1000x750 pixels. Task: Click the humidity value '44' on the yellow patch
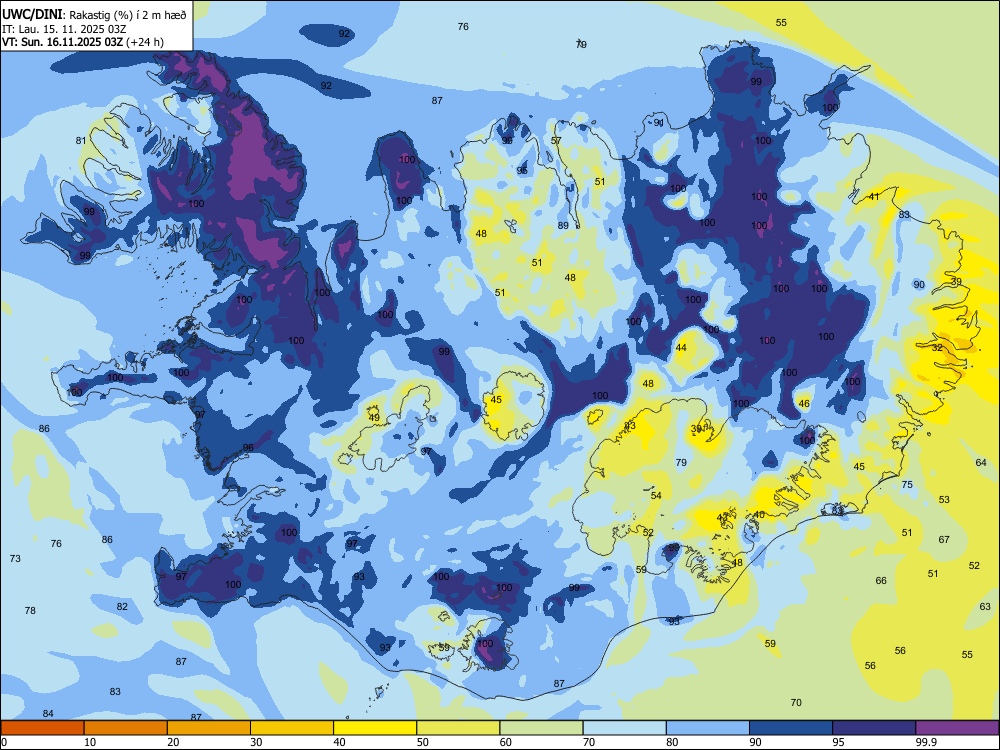pyautogui.click(x=681, y=348)
